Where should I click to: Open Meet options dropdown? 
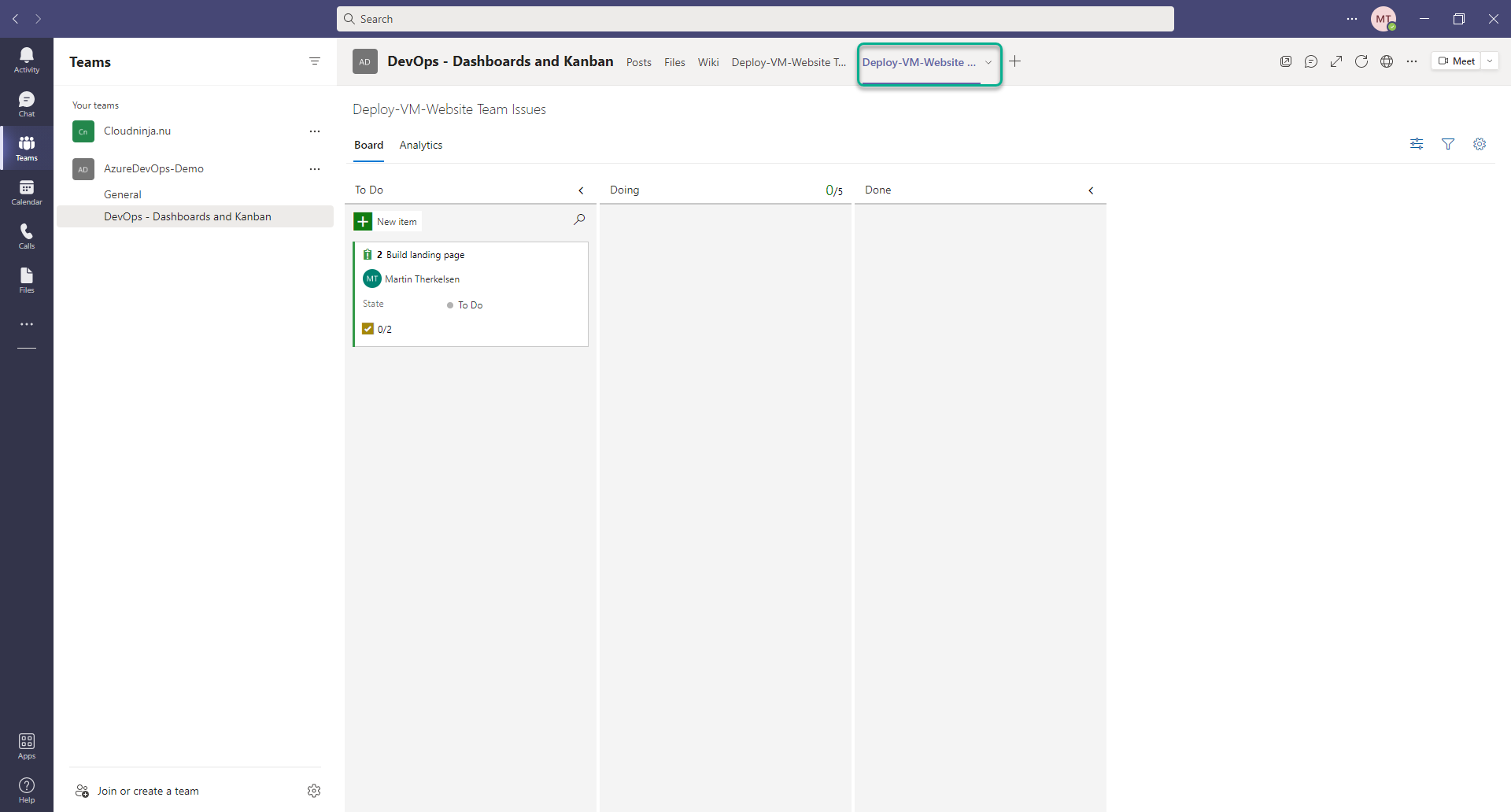pyautogui.click(x=1490, y=61)
